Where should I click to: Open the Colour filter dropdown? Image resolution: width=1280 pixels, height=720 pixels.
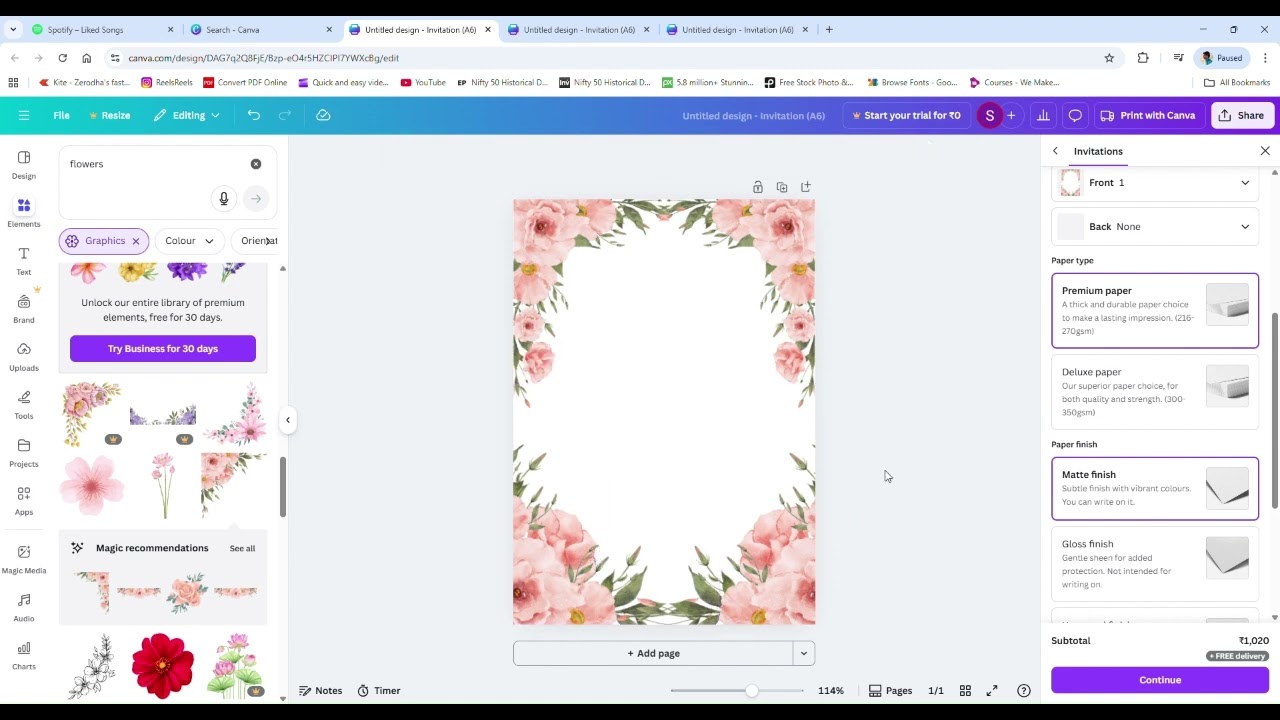click(x=189, y=241)
